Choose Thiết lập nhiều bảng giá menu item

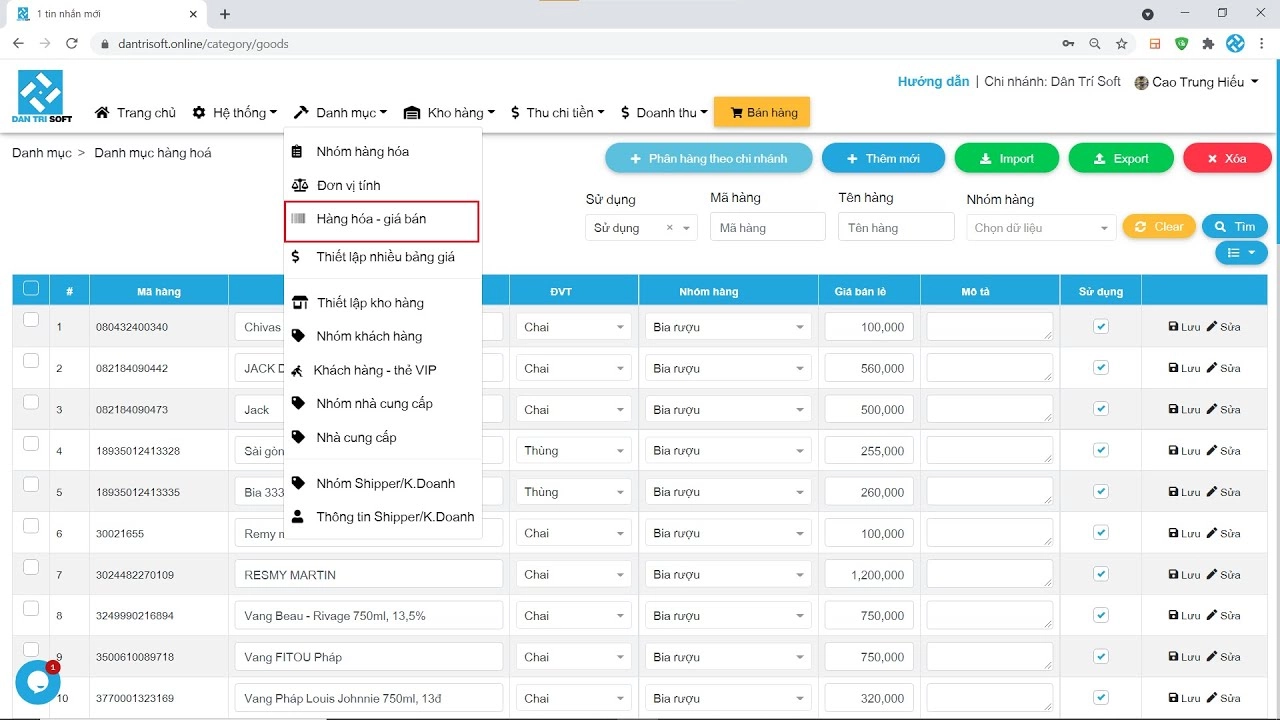pyautogui.click(x=383, y=257)
